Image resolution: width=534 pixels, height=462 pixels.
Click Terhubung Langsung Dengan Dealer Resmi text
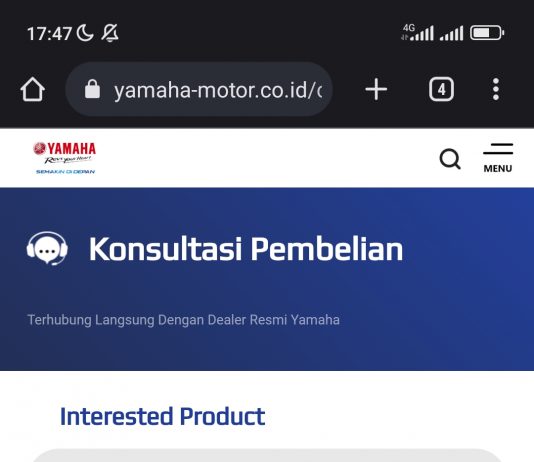(158, 320)
